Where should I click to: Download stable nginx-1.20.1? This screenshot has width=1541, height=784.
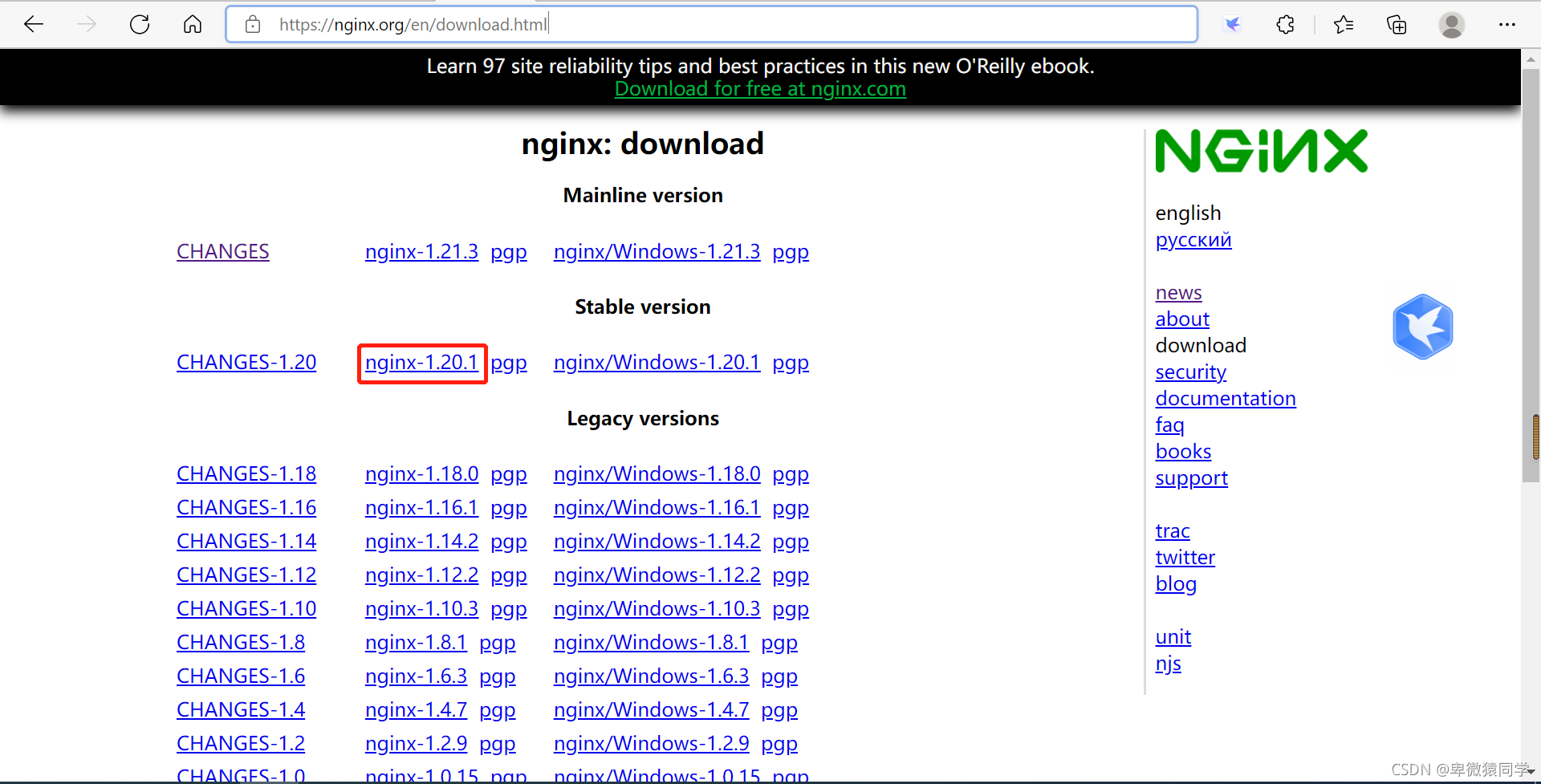[421, 363]
